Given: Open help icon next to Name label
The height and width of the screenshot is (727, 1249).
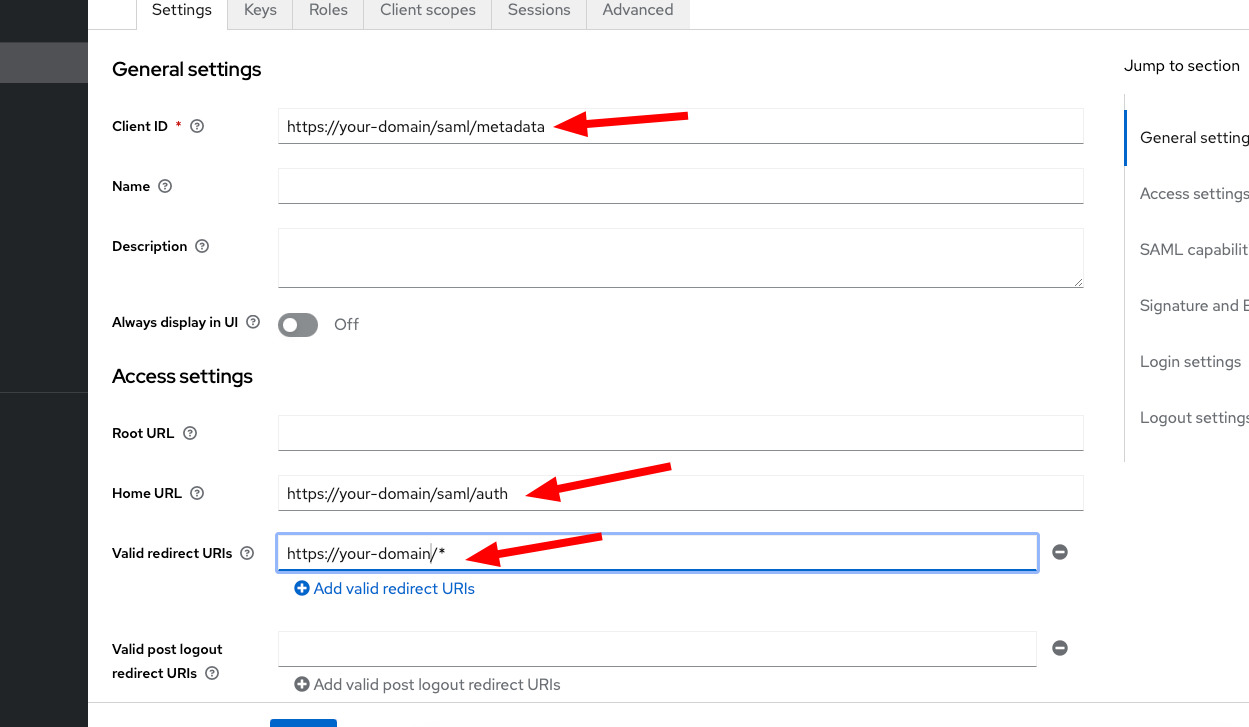Looking at the screenshot, I should tap(165, 186).
